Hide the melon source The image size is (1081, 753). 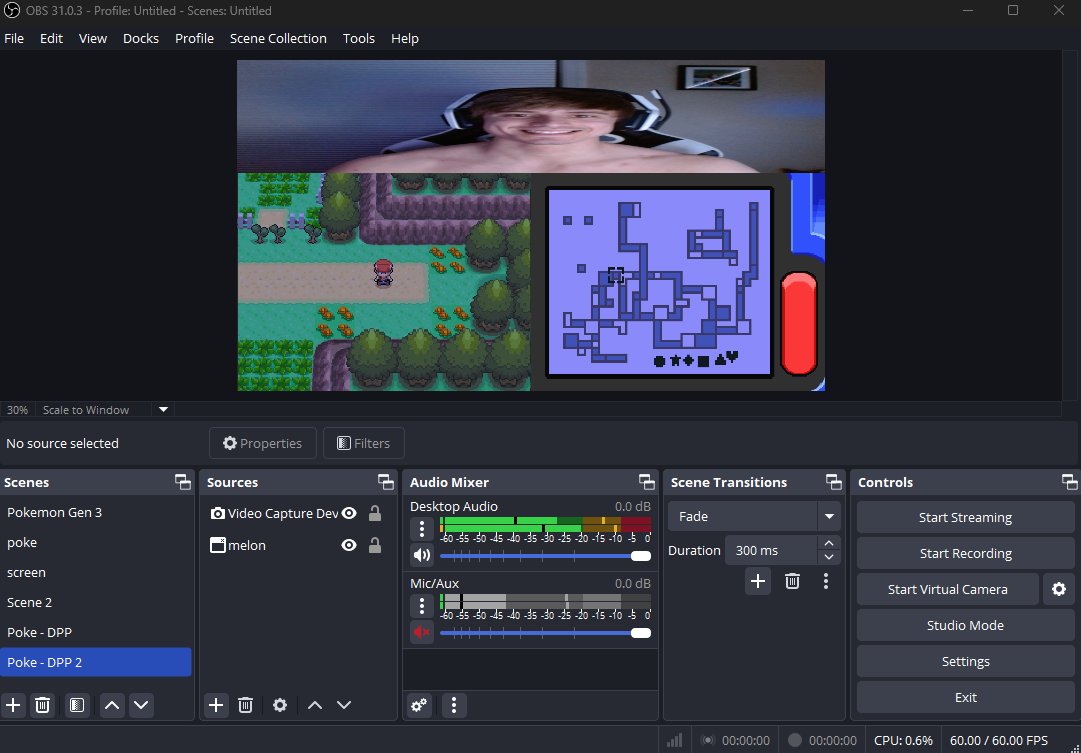pos(349,545)
